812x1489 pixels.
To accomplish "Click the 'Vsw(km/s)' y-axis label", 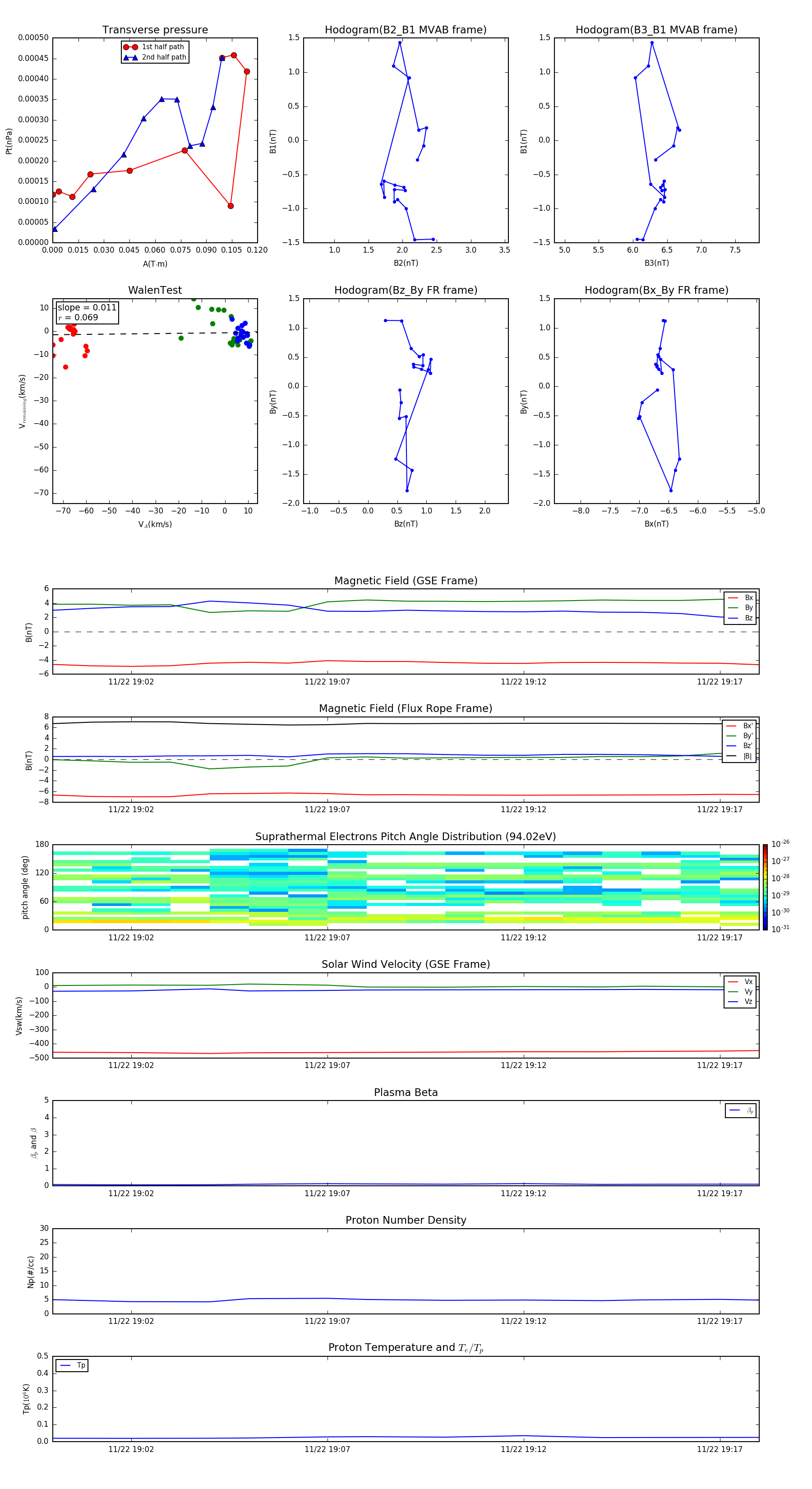I will [x=19, y=1015].
